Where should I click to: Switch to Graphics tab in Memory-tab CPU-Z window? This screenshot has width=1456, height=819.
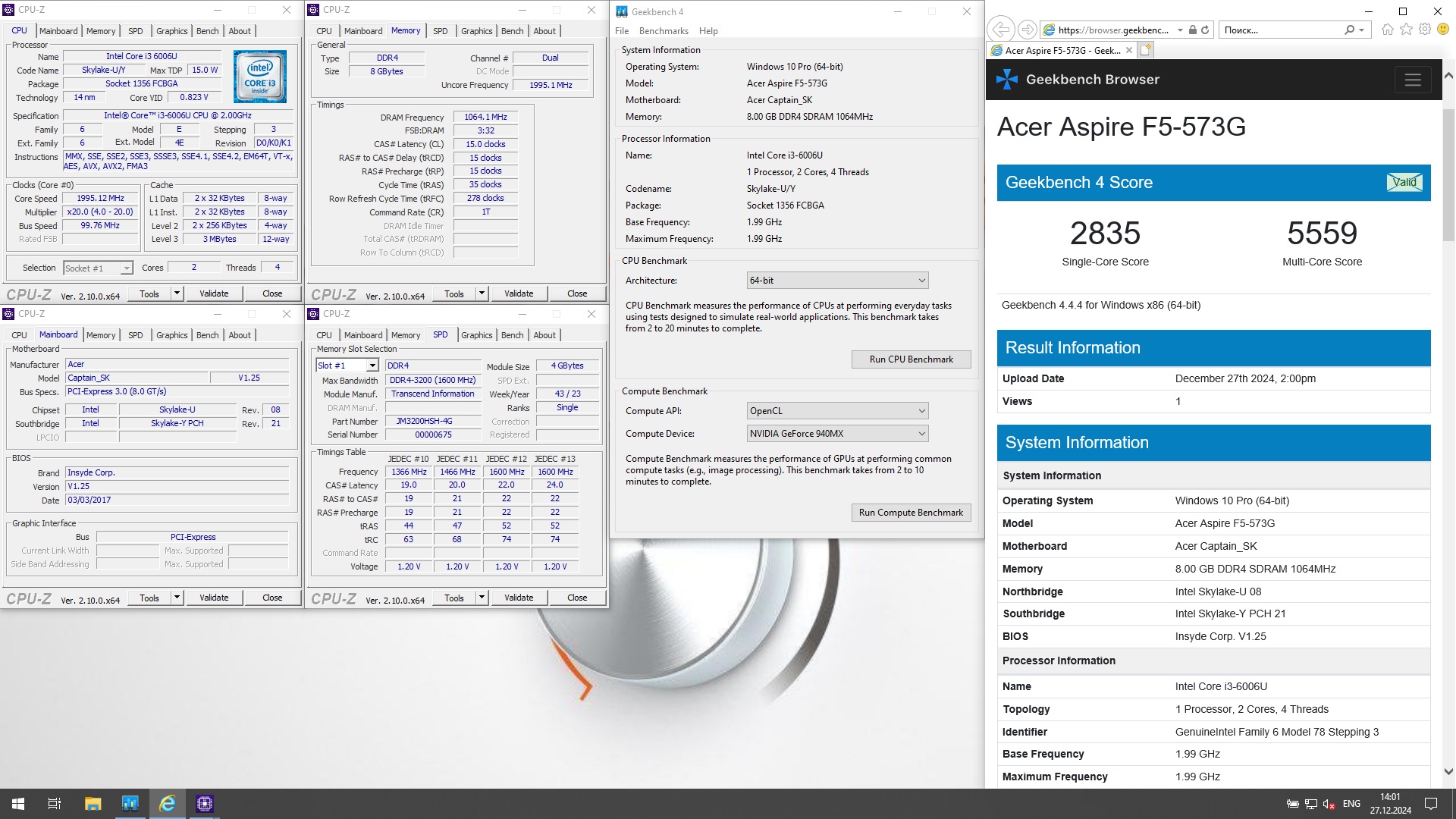point(477,31)
